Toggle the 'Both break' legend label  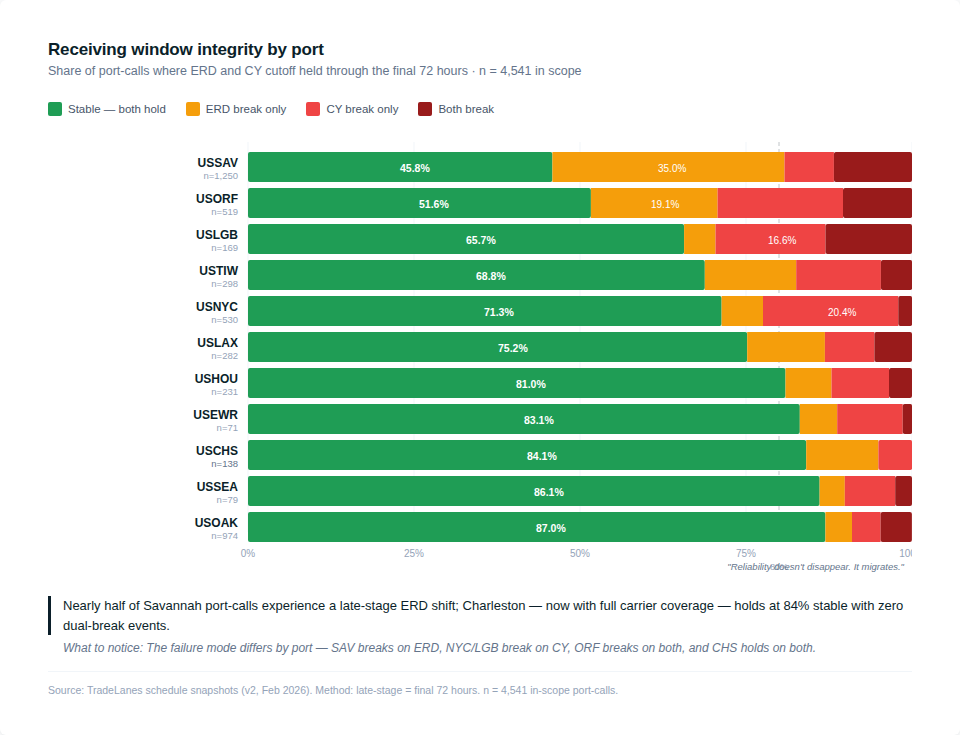(x=466, y=109)
